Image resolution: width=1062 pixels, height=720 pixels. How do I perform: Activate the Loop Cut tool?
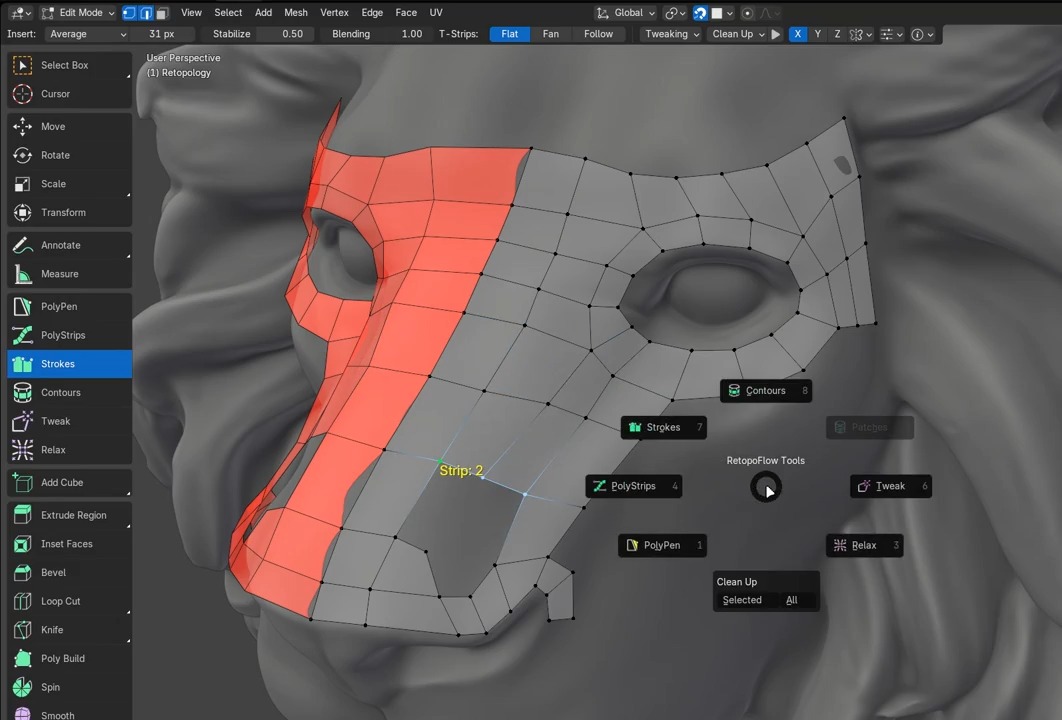[70, 601]
